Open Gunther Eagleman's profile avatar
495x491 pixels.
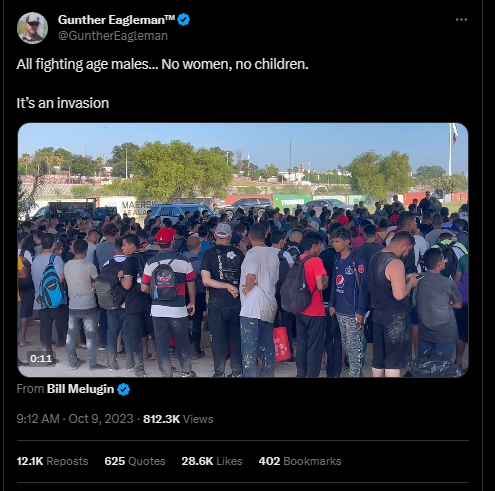[32, 28]
